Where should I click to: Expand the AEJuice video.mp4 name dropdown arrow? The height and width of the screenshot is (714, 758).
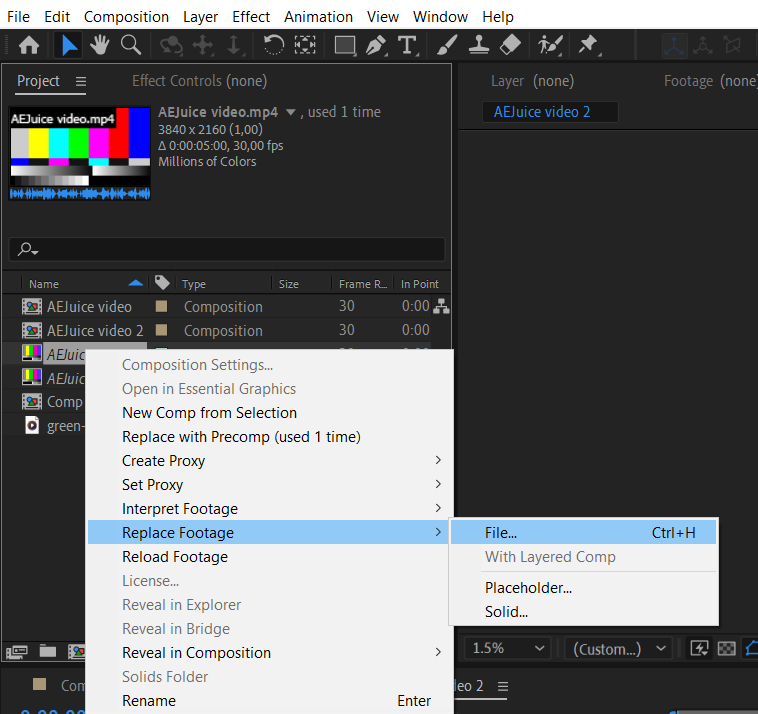291,112
